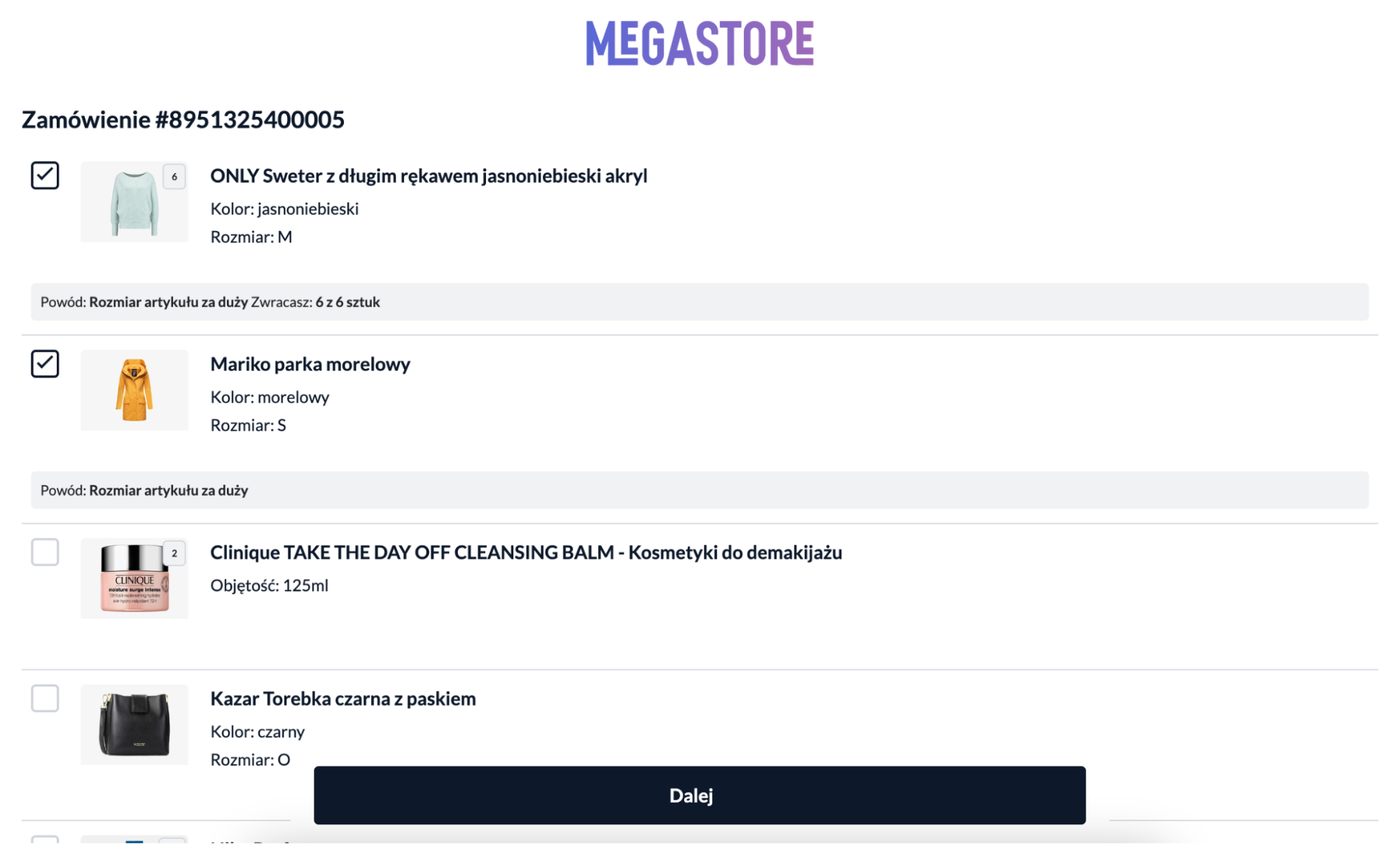This screenshot has width=1400, height=844.
Task: Uncheck the Mariko parka checkbox
Action: tap(45, 364)
